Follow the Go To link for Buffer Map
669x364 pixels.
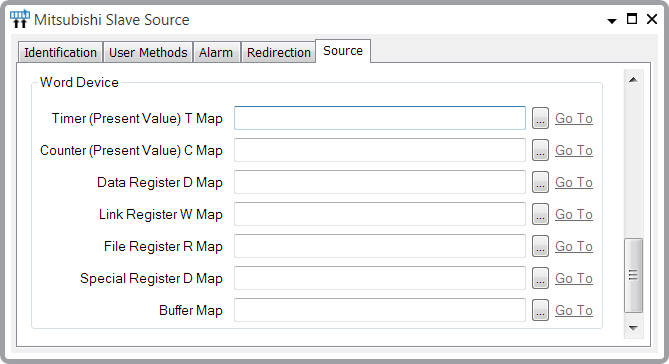click(573, 310)
